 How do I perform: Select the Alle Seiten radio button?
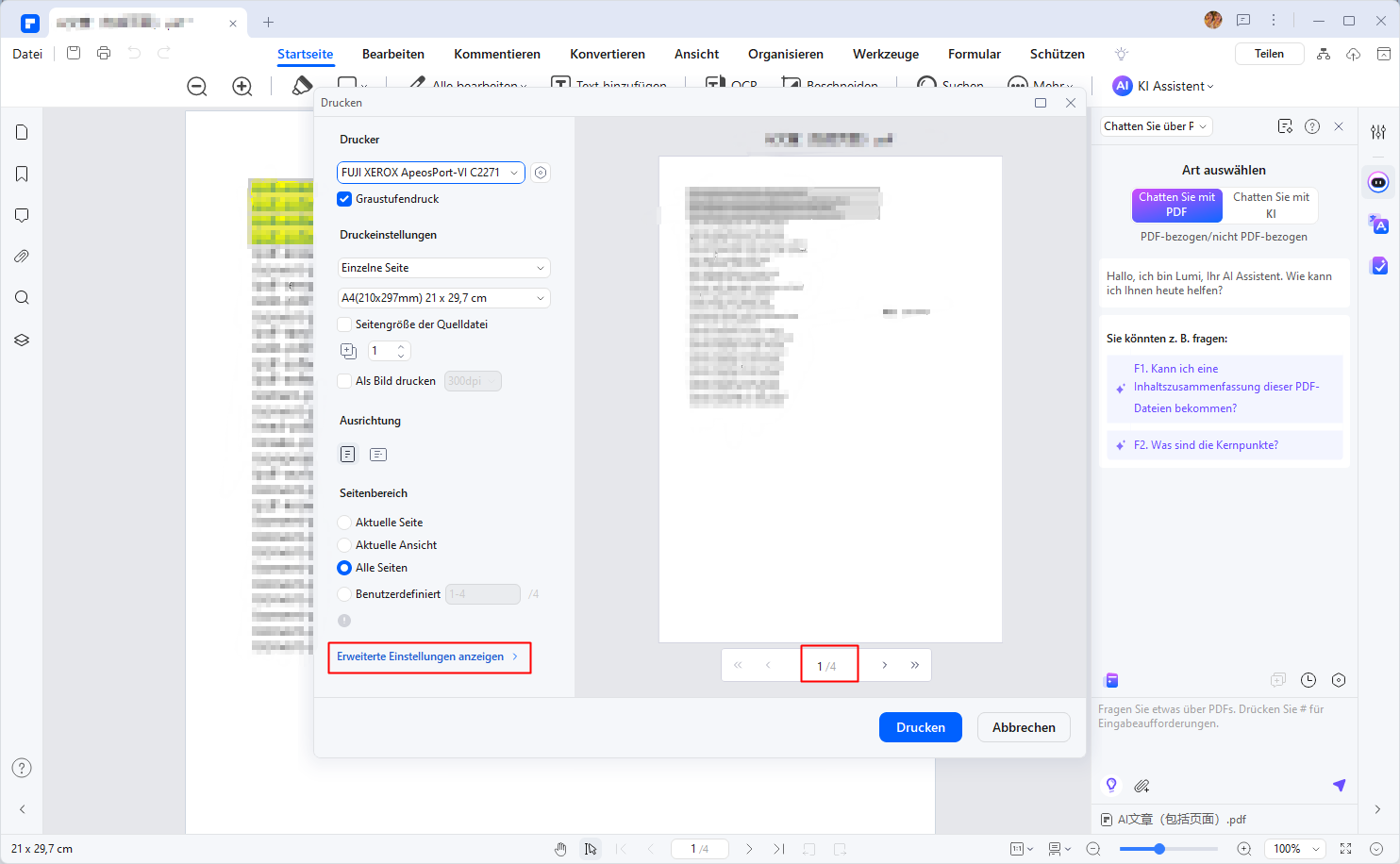click(x=344, y=568)
